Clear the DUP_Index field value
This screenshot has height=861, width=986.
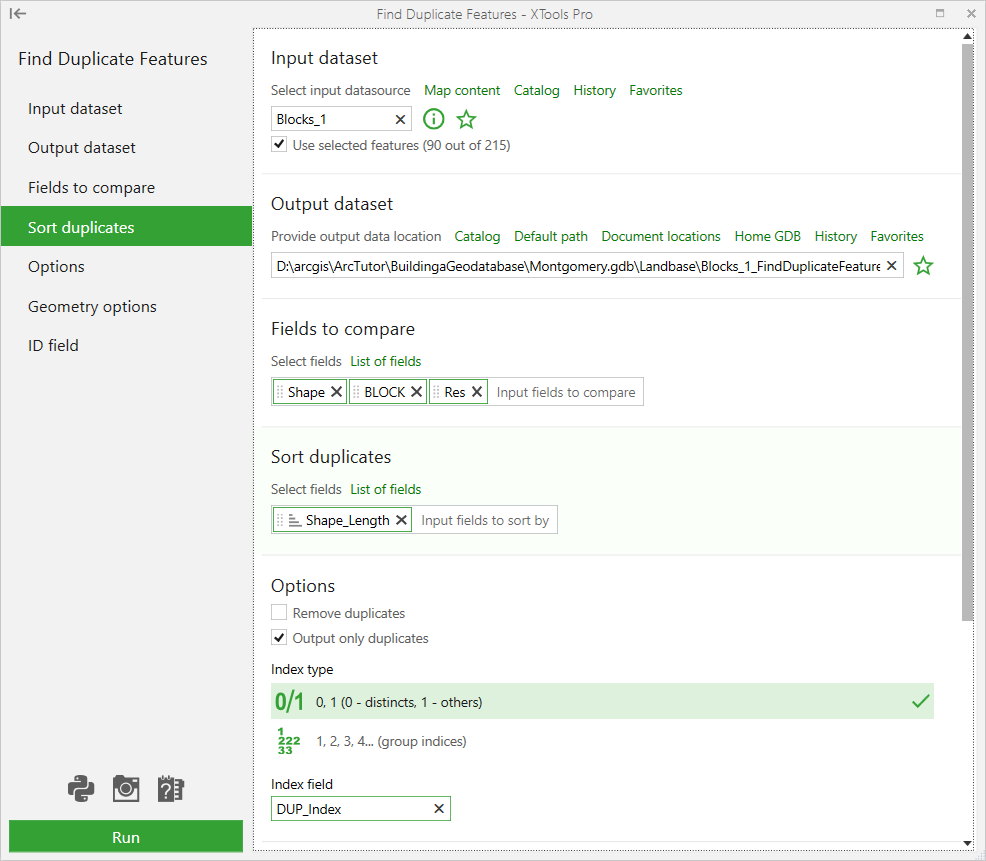(x=439, y=809)
